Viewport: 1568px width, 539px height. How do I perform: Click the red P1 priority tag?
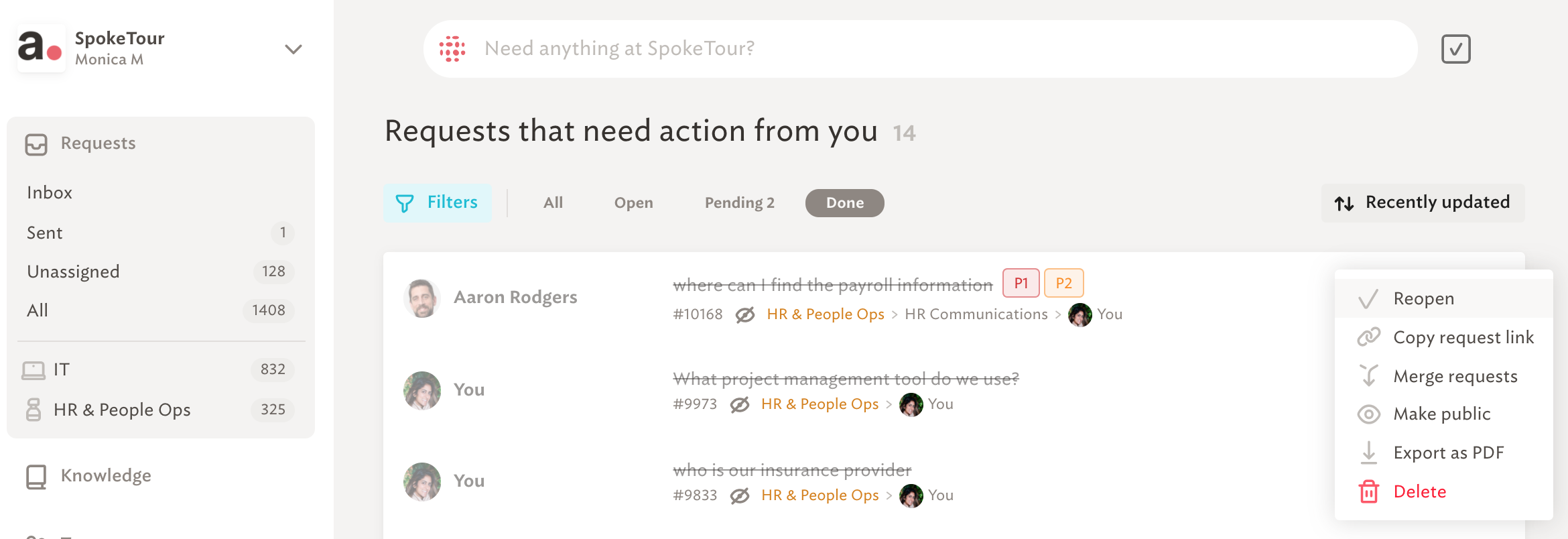[1021, 283]
